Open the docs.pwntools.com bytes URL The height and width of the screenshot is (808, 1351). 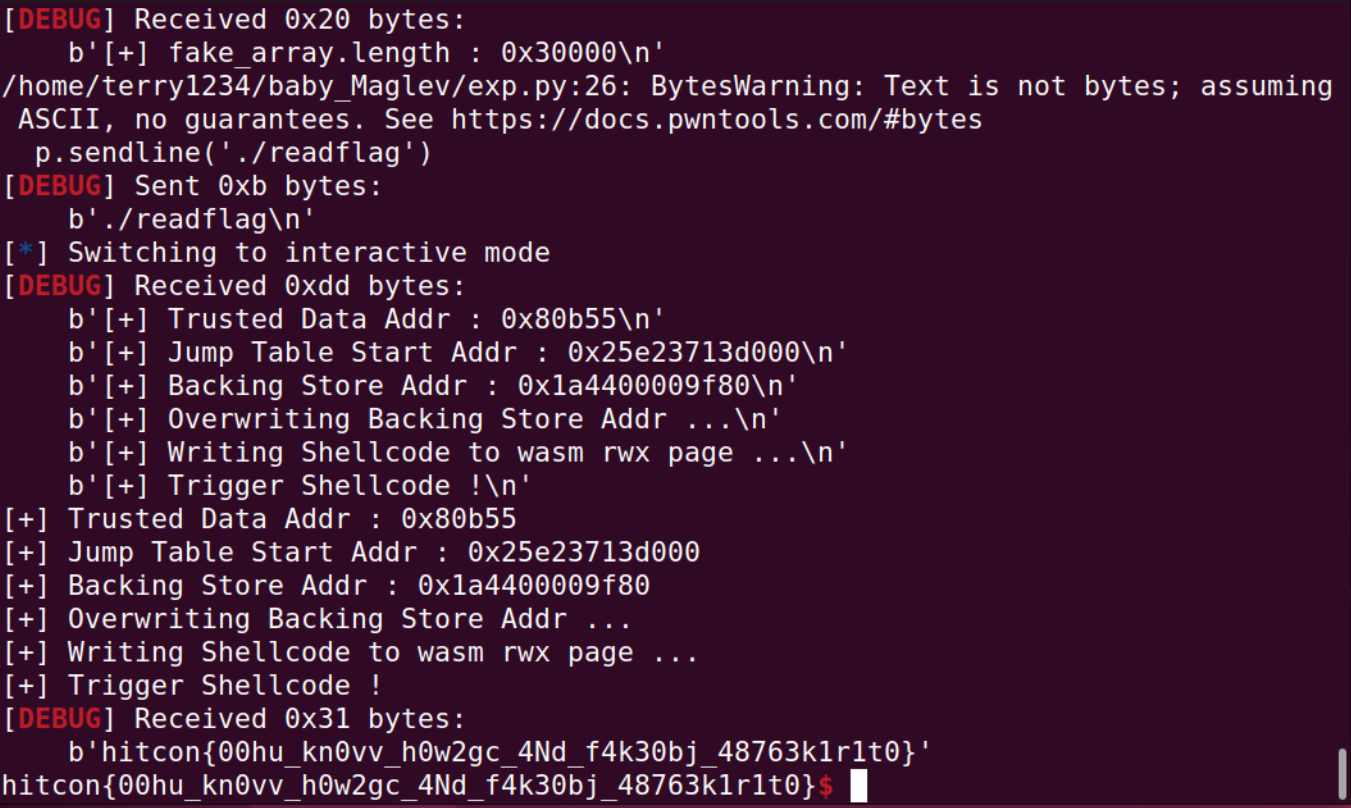coord(717,120)
